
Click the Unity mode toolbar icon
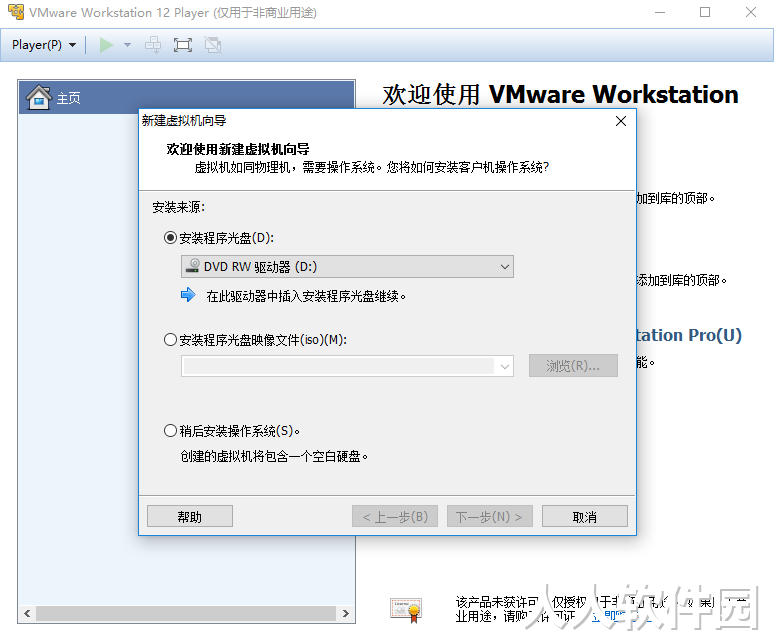coord(213,45)
